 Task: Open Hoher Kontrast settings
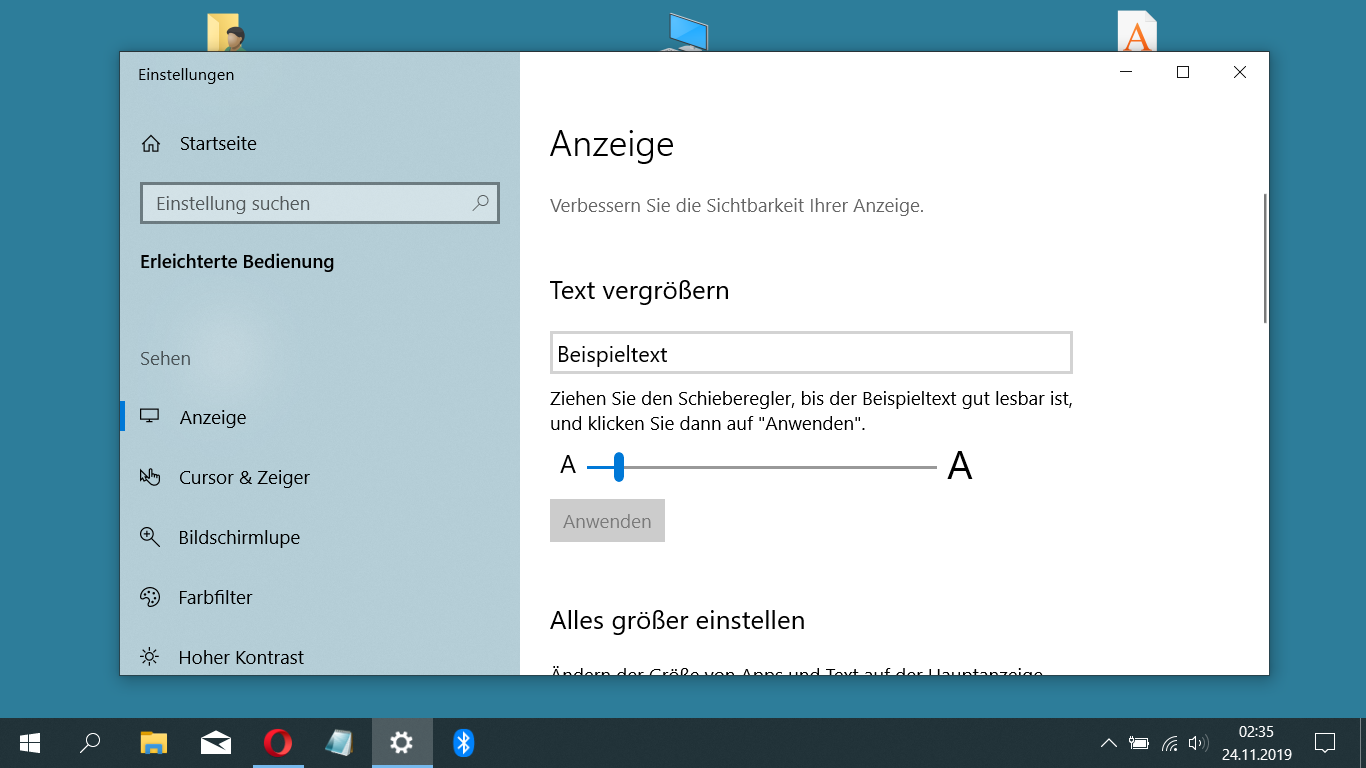tap(240, 657)
